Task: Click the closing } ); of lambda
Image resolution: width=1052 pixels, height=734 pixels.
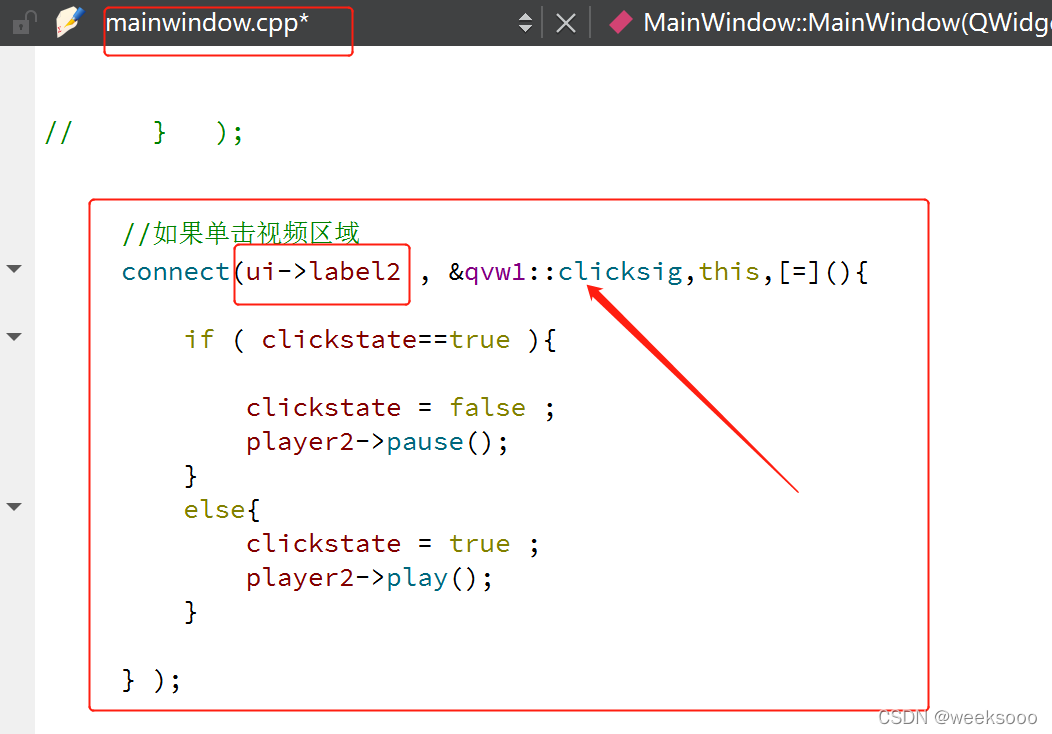Action: [x=152, y=680]
